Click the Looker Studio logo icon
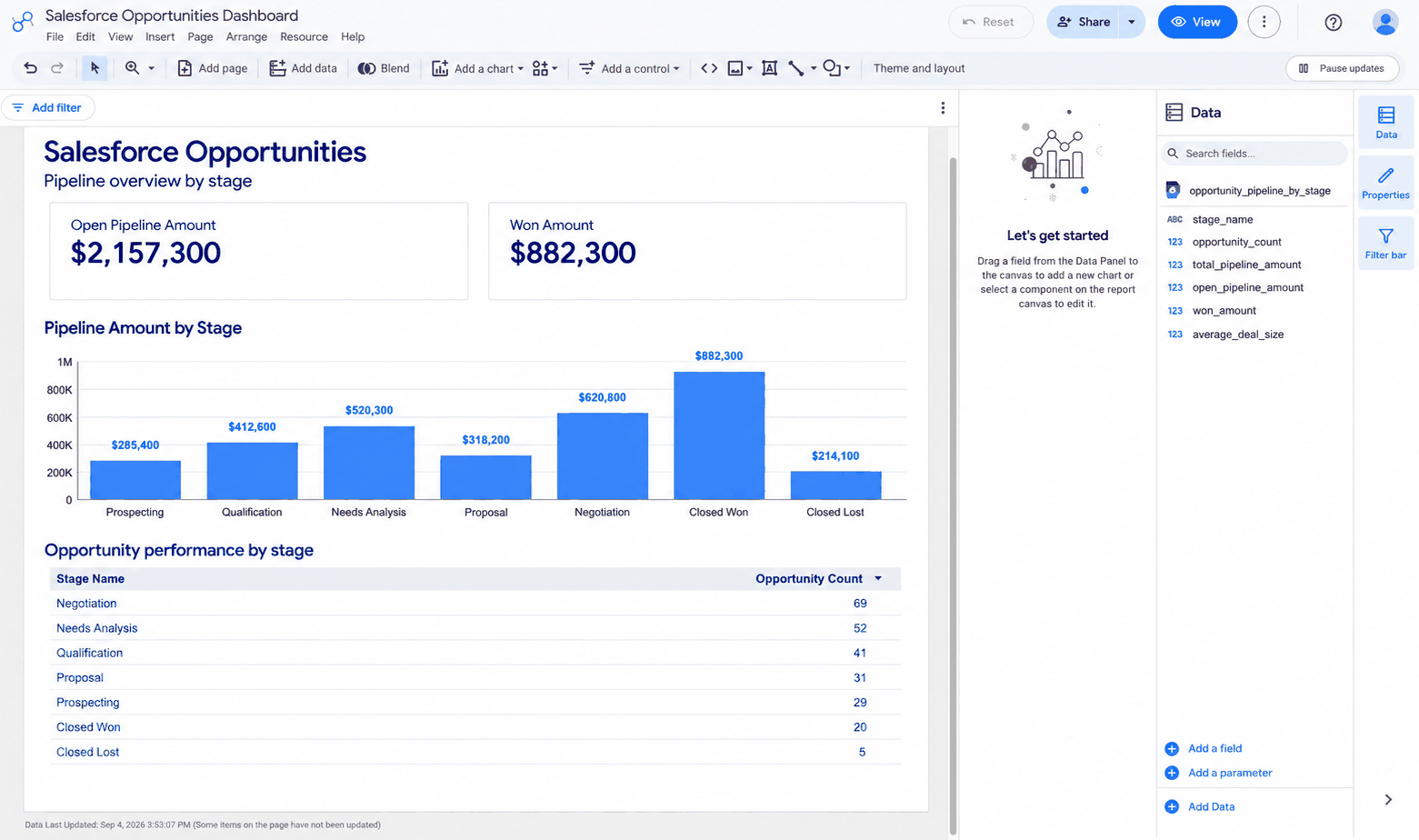The image size is (1419, 840). tap(22, 22)
